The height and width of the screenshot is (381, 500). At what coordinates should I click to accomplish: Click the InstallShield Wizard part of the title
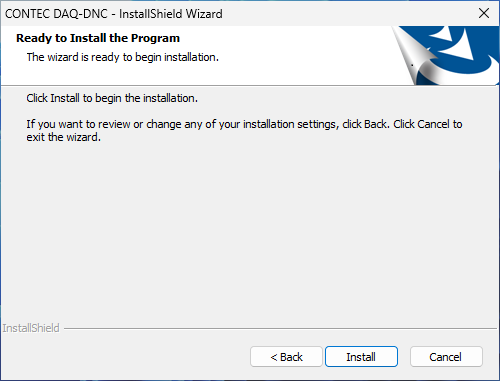click(171, 14)
